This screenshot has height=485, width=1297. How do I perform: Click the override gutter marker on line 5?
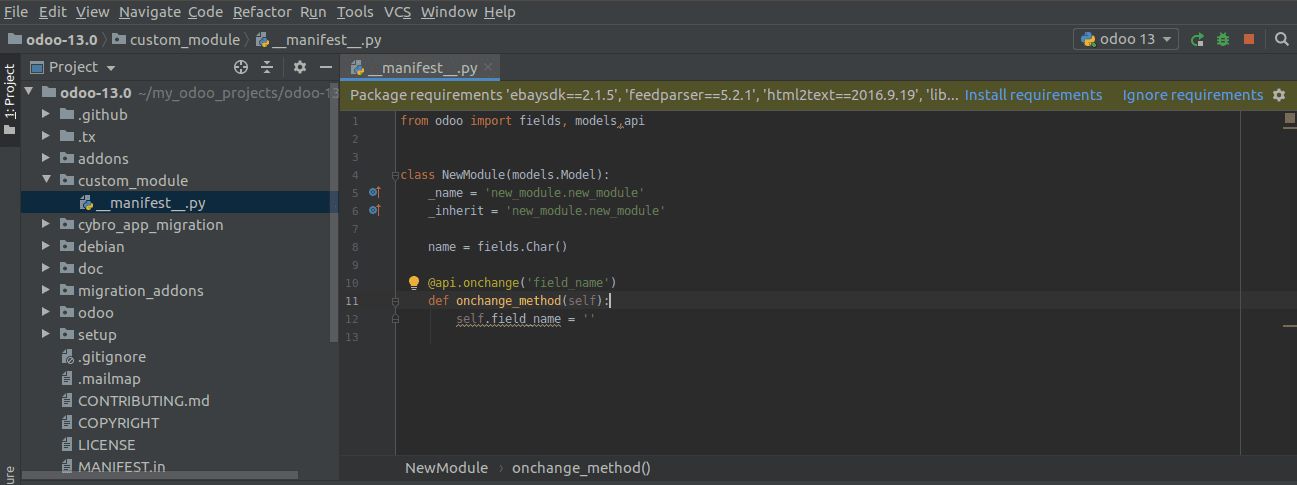point(375,192)
